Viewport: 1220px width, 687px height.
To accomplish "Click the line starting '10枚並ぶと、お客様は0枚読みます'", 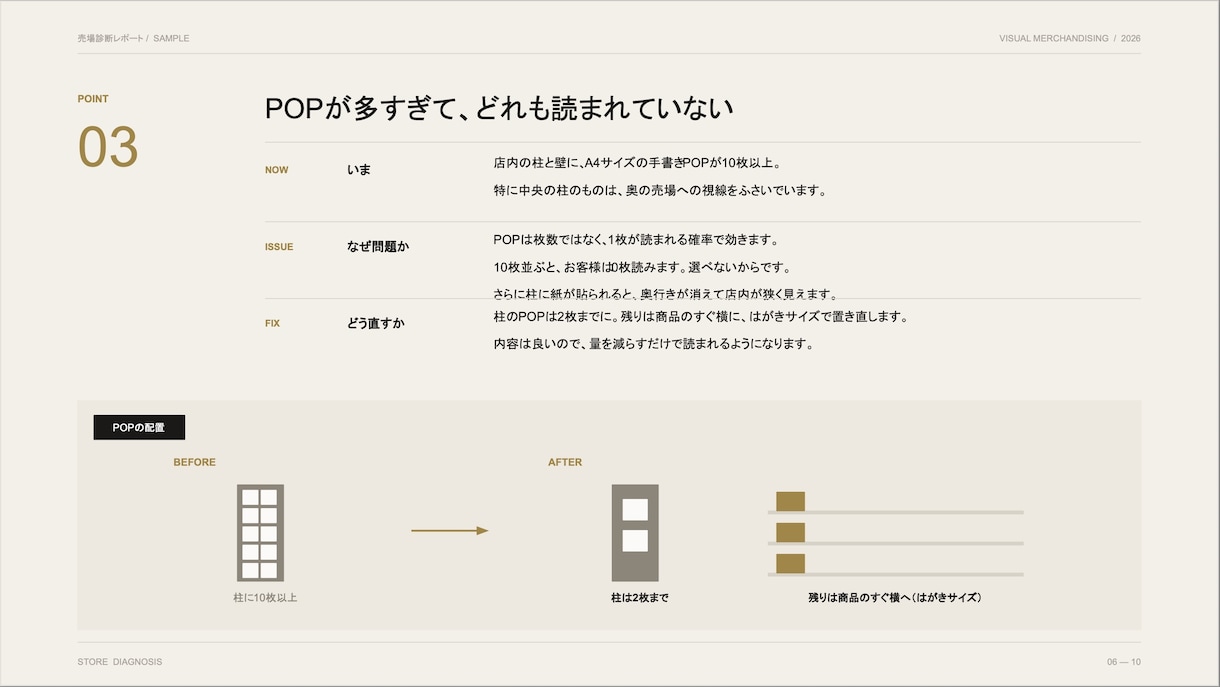I will (x=642, y=268).
